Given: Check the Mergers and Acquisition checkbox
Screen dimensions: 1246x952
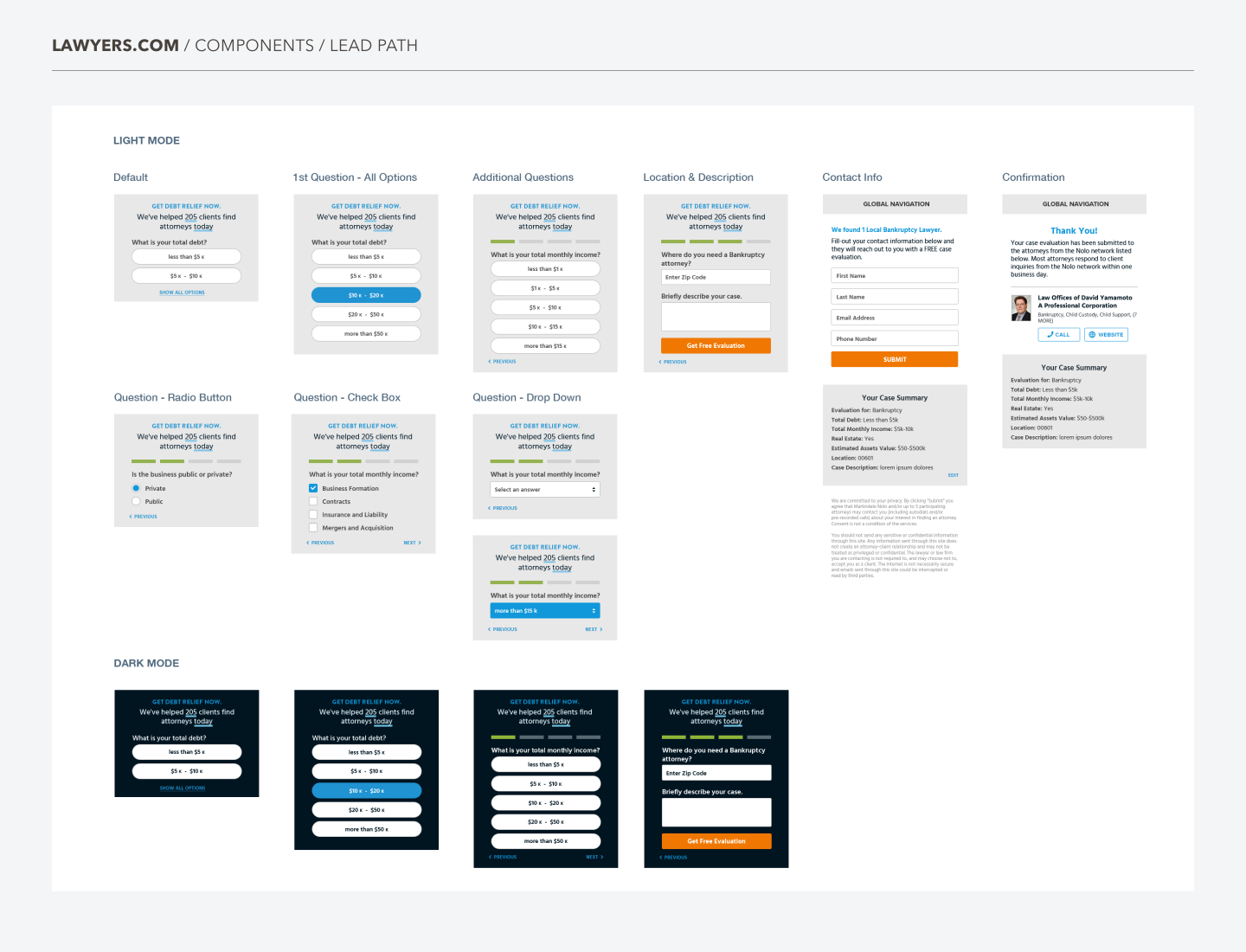Looking at the screenshot, I should click(x=313, y=527).
